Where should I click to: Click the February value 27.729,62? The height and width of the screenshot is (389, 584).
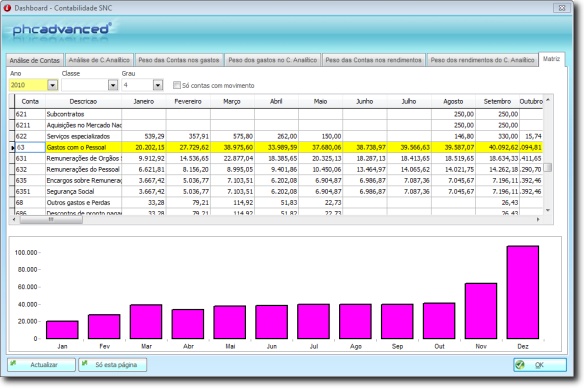[188, 148]
